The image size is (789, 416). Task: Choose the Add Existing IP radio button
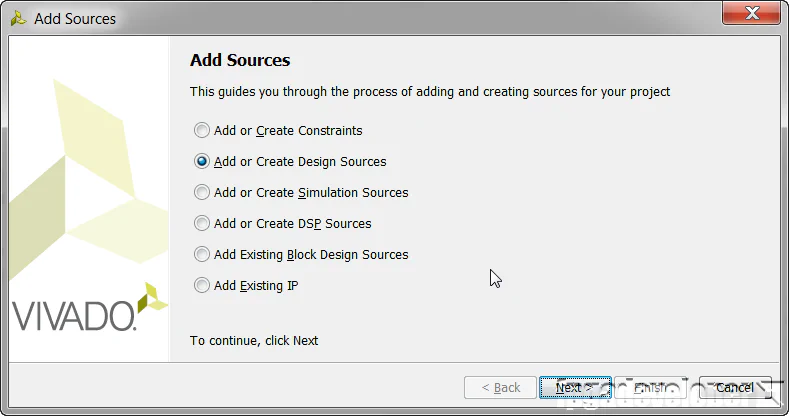(203, 285)
